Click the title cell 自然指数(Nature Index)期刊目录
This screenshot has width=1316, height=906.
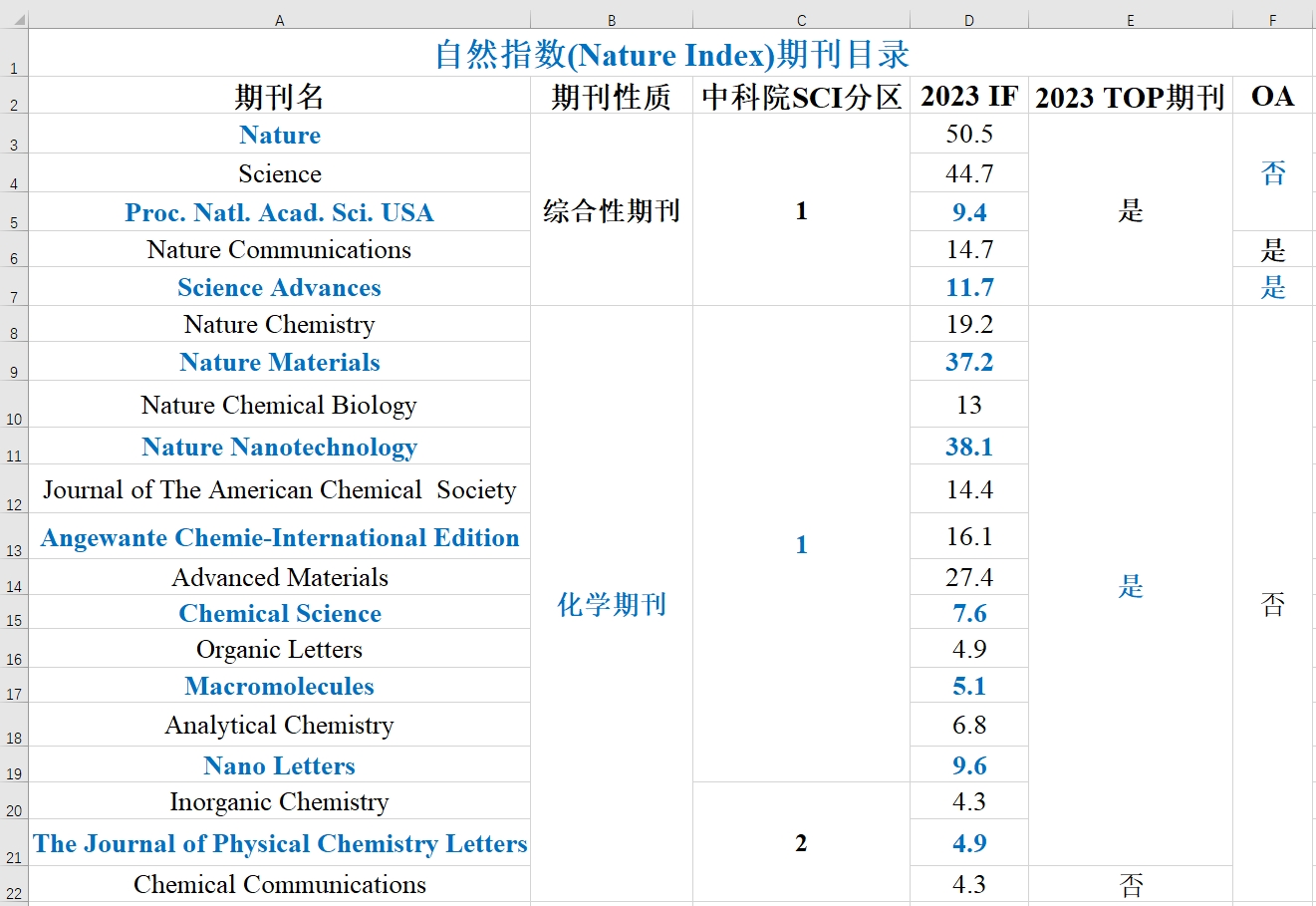pos(671,53)
